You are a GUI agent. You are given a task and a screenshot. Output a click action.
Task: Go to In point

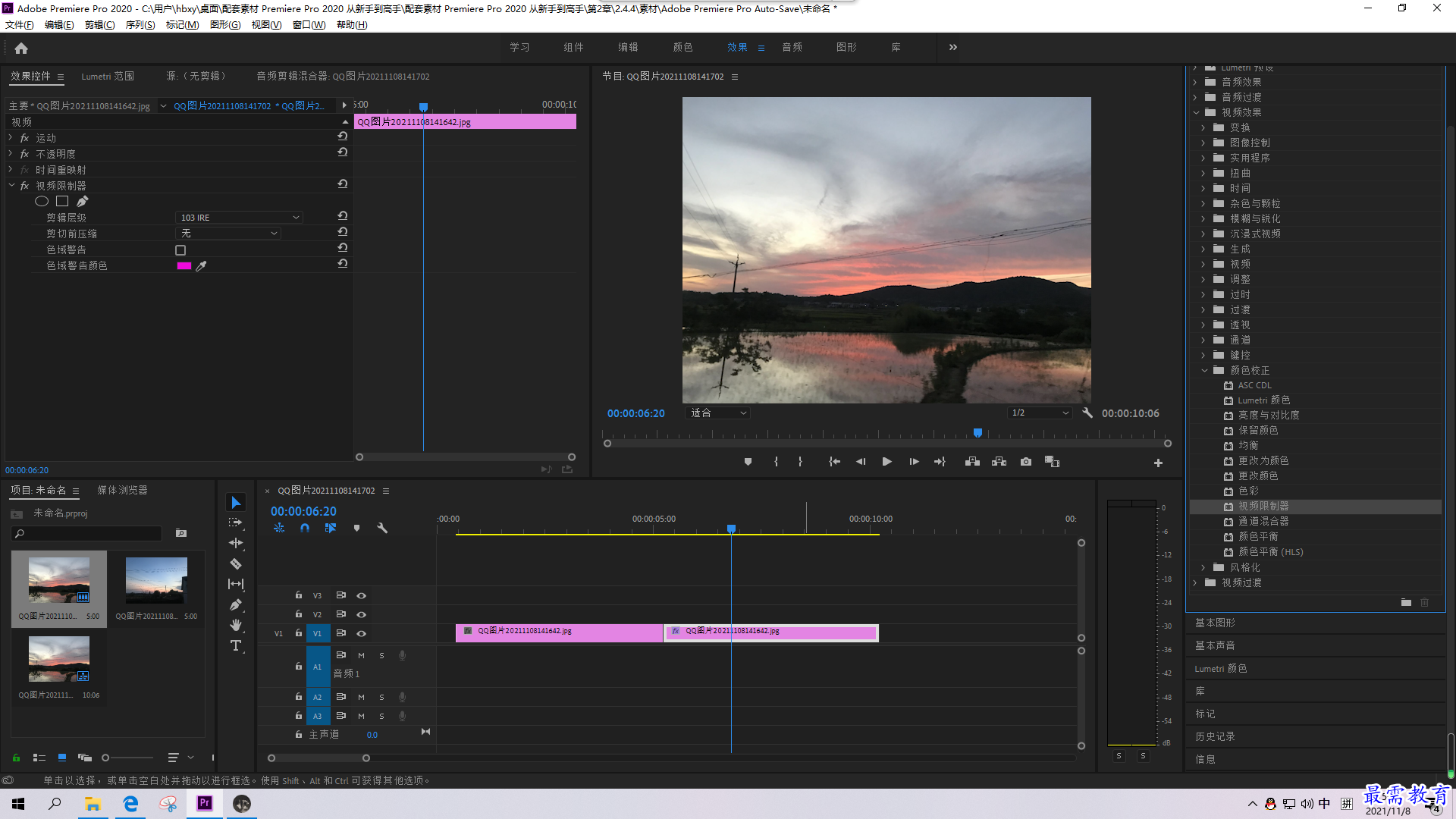834,462
